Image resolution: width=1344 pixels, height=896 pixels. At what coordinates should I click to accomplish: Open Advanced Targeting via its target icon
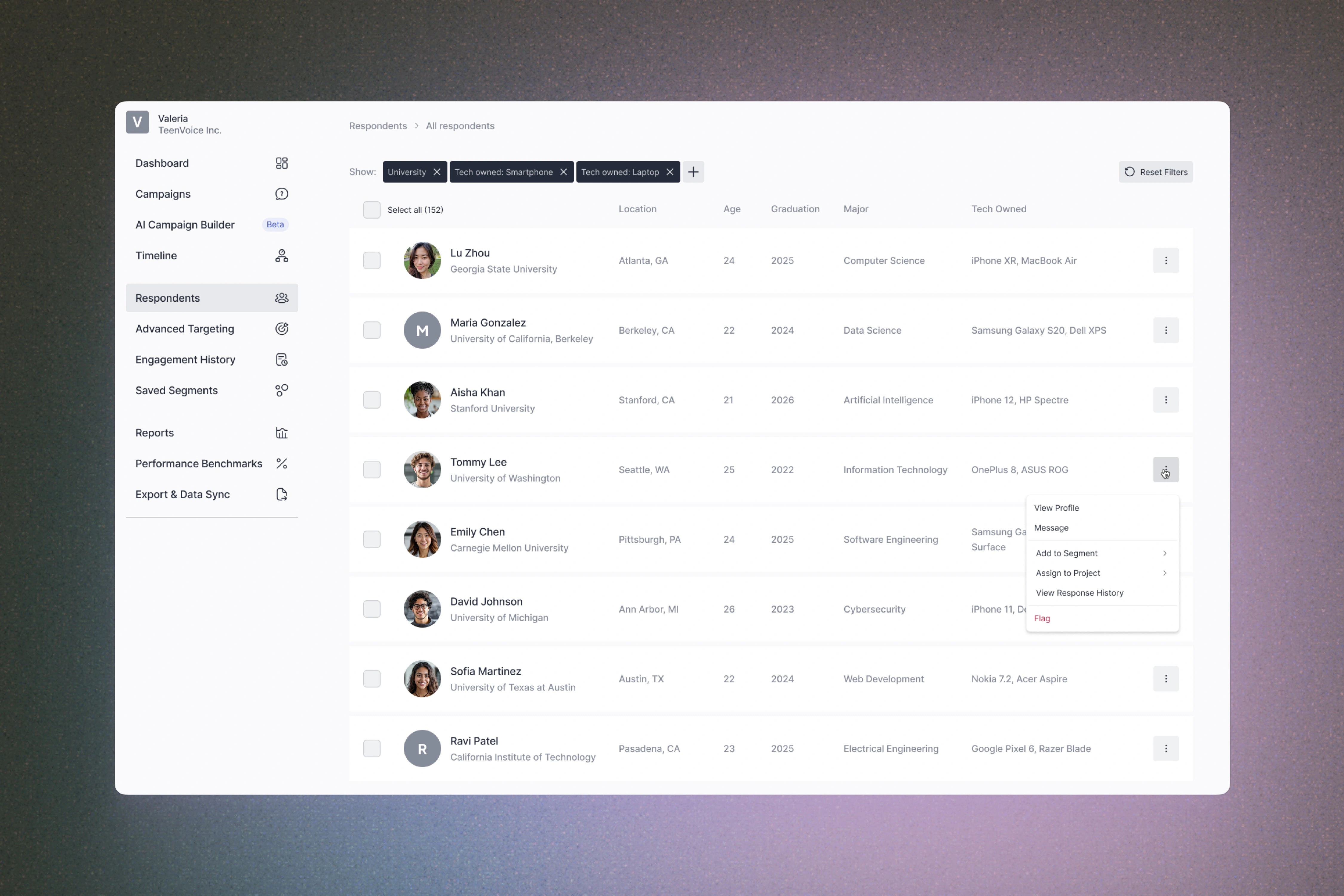[281, 329]
